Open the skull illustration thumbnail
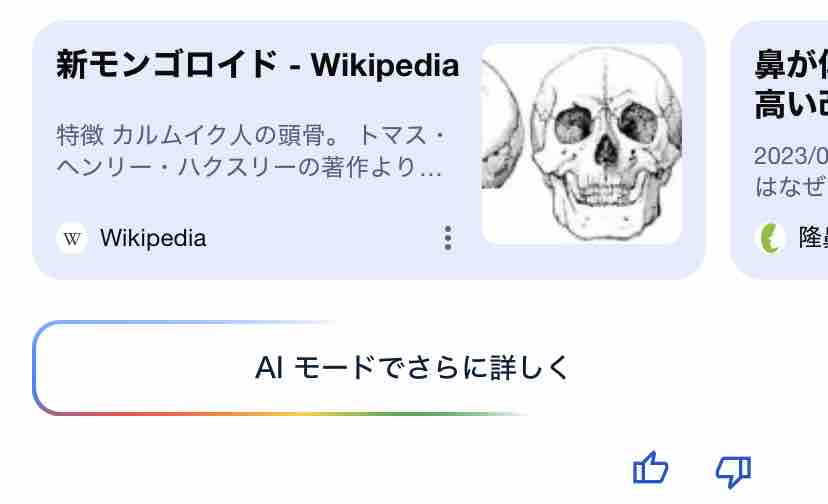 click(582, 144)
